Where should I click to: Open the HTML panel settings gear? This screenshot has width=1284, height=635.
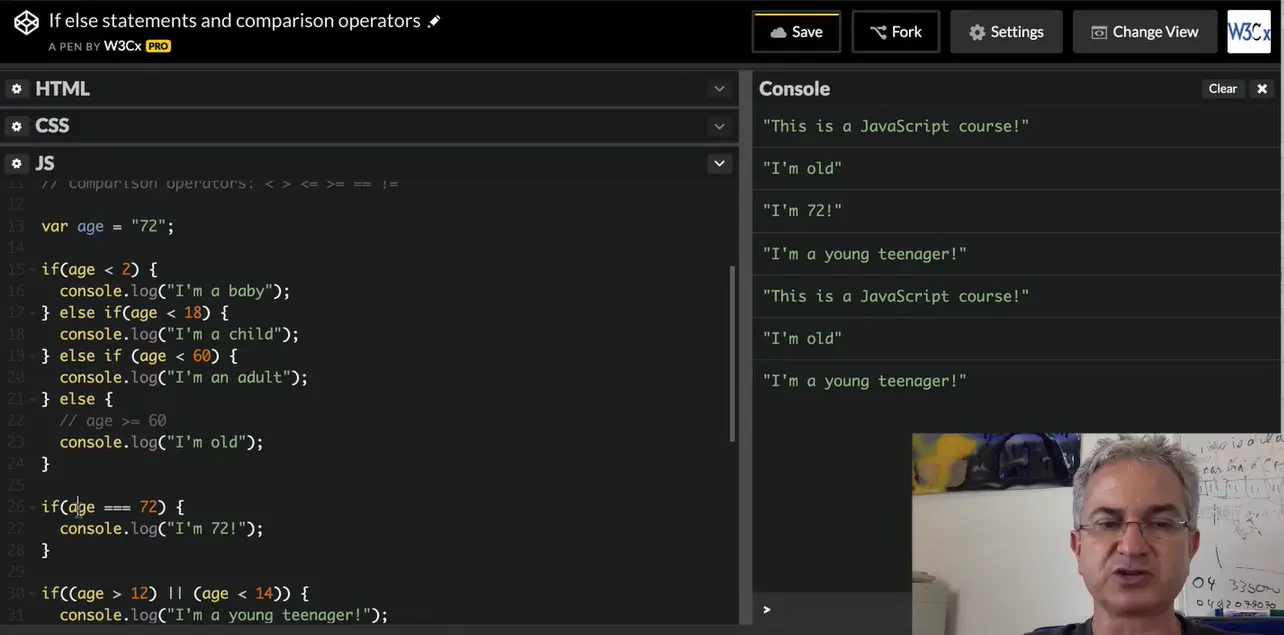pyautogui.click(x=17, y=89)
